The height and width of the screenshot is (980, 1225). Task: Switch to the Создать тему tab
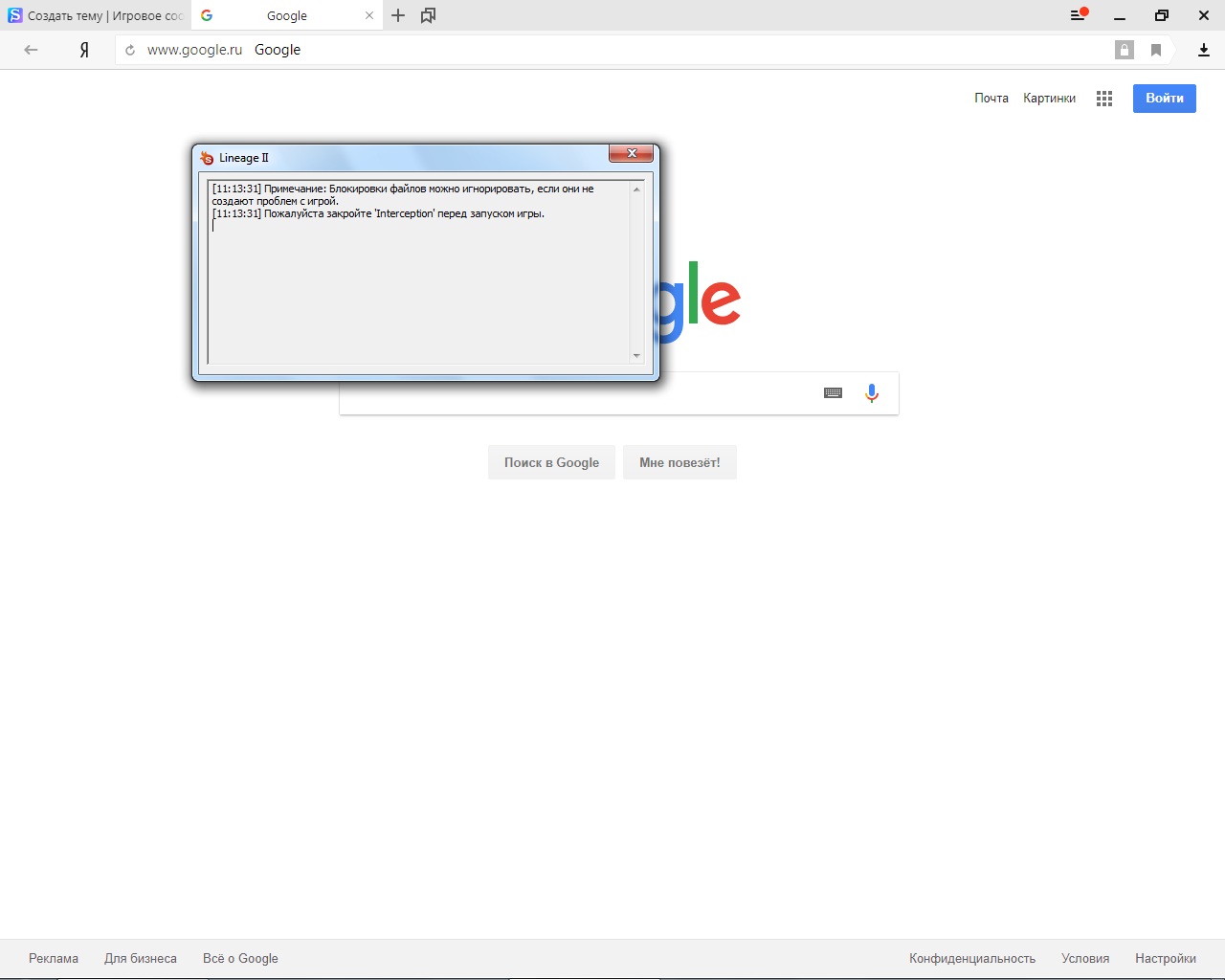(96, 15)
